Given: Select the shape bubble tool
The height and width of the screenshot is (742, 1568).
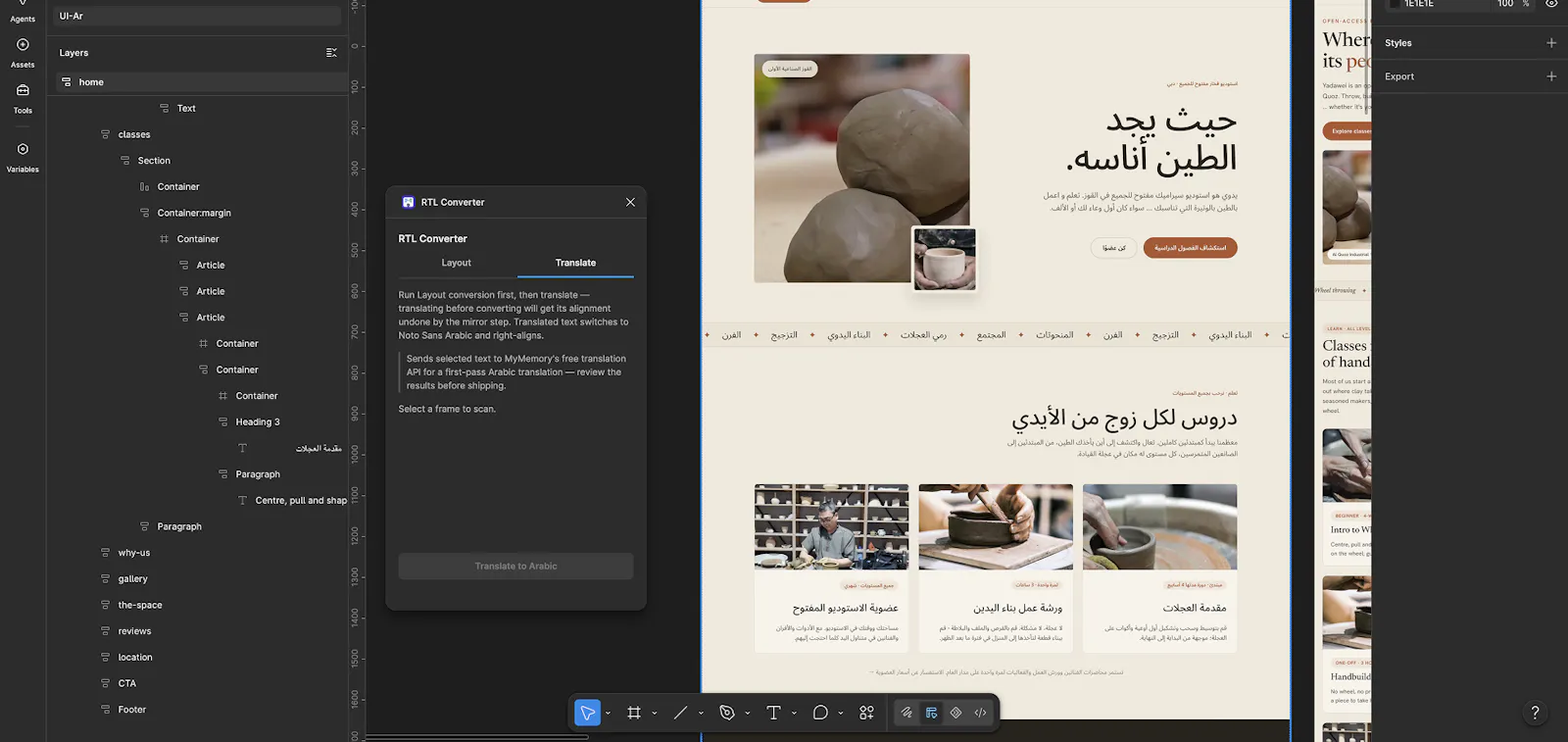Looking at the screenshot, I should (820, 713).
